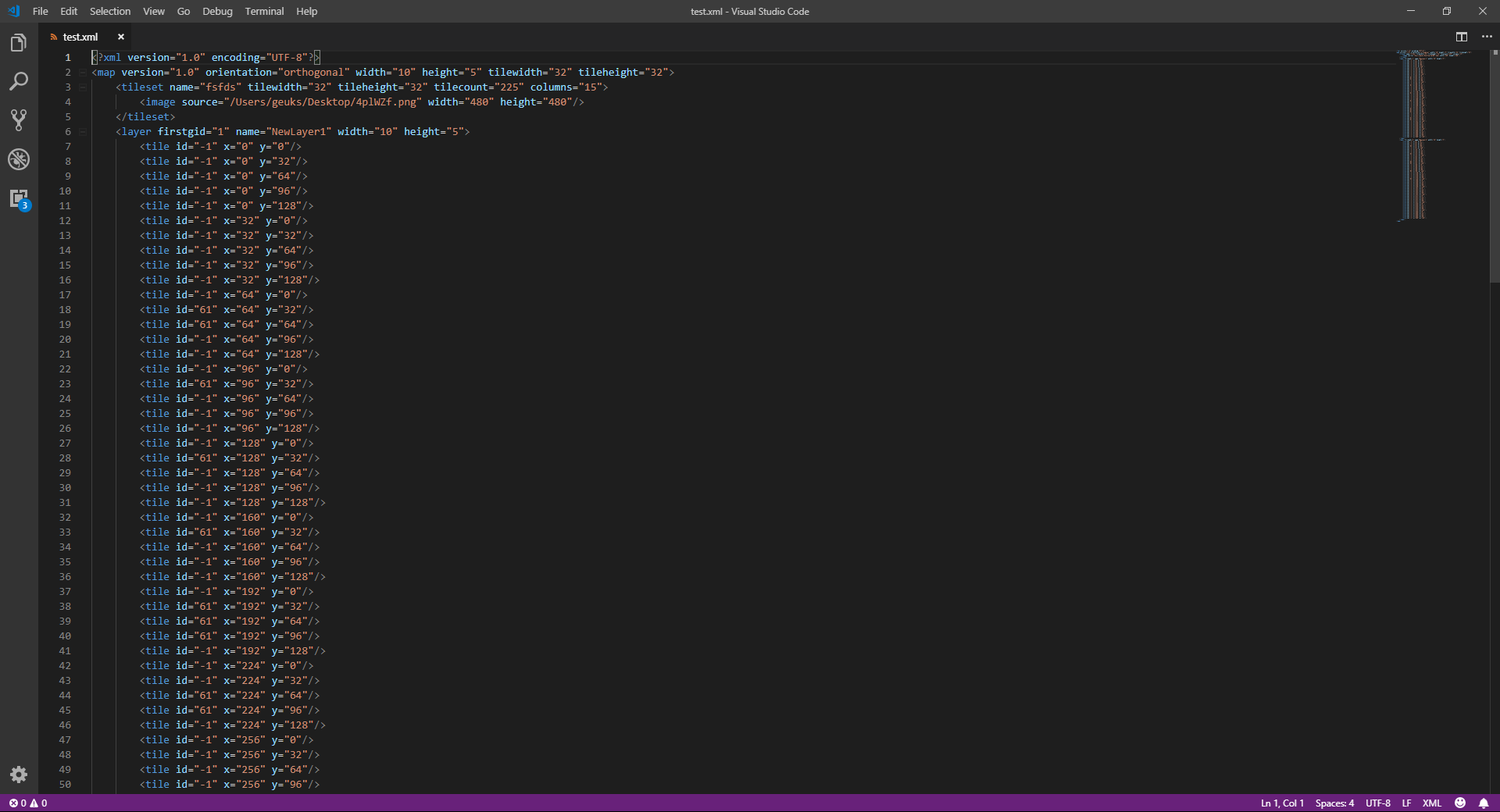
Task: Open the Search view in activity bar
Action: click(19, 81)
